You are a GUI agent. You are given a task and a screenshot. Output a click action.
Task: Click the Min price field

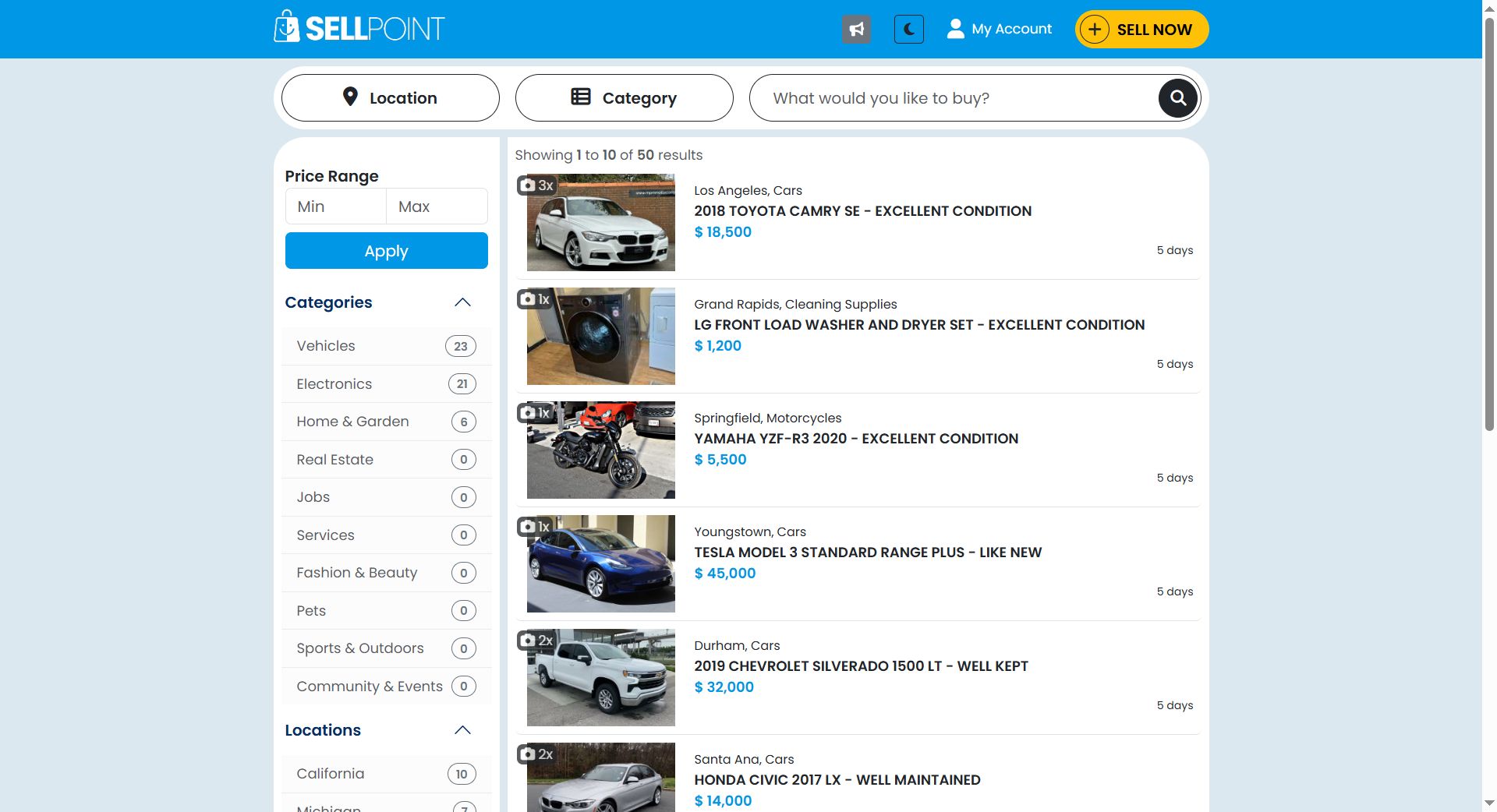click(336, 207)
